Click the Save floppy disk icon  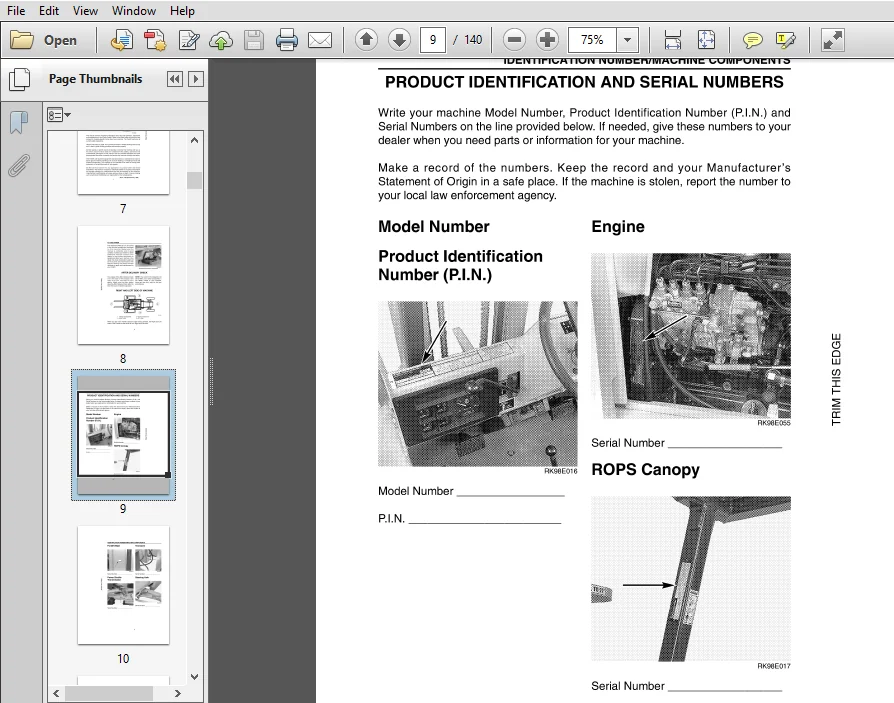tap(254, 40)
